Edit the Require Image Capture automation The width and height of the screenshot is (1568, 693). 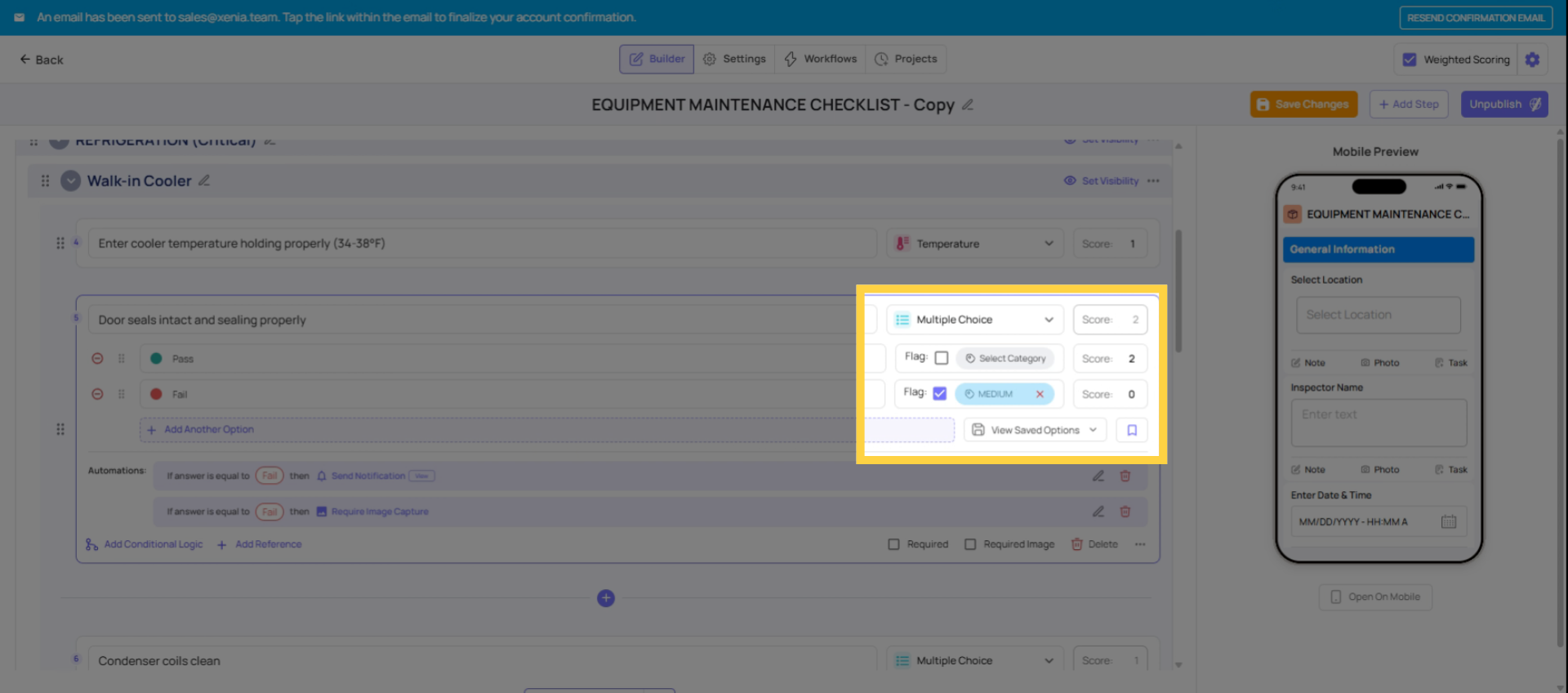point(1098,512)
